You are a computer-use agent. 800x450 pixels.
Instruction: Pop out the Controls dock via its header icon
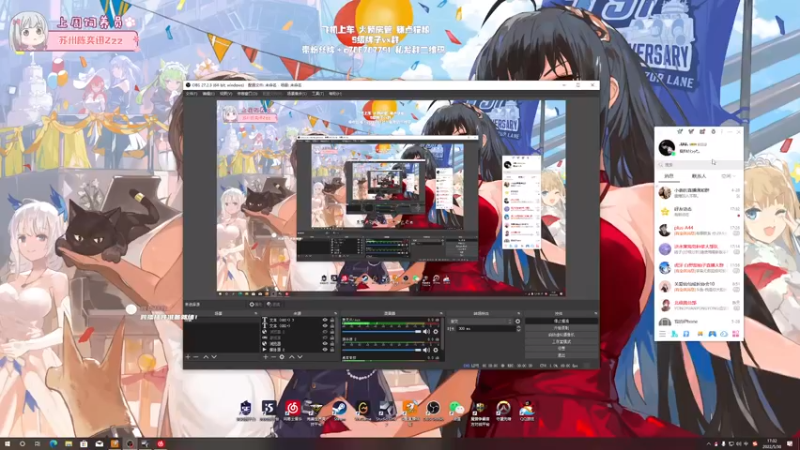tap(595, 313)
